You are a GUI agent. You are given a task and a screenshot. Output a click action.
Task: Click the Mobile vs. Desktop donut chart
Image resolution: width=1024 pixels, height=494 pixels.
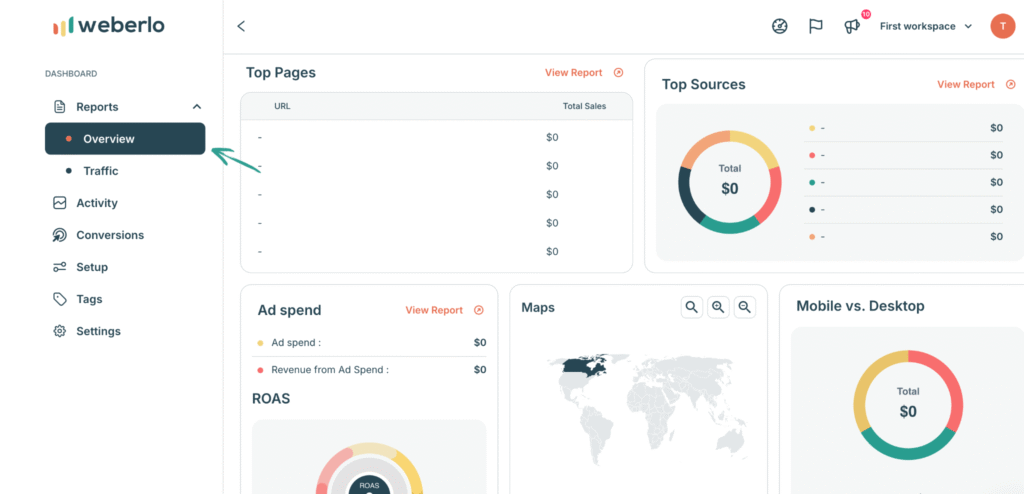[908, 404]
